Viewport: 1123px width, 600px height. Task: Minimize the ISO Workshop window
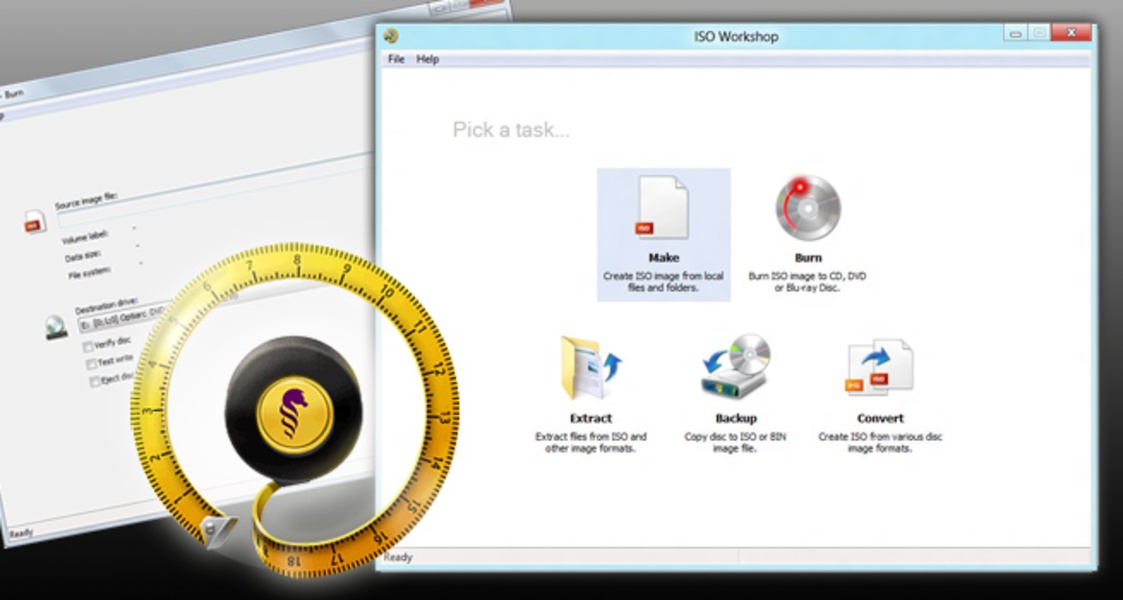point(1014,33)
